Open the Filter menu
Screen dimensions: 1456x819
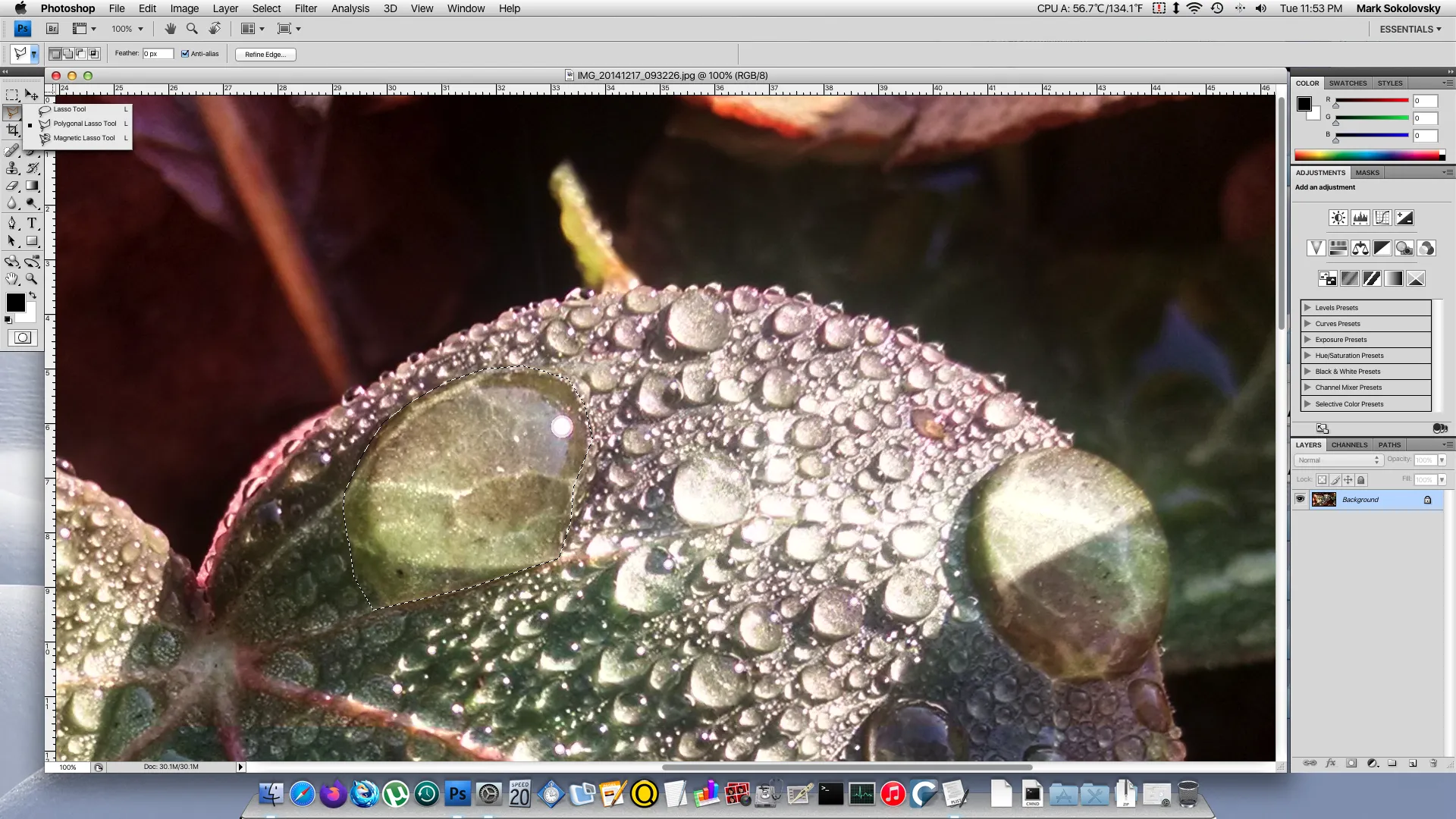[306, 8]
